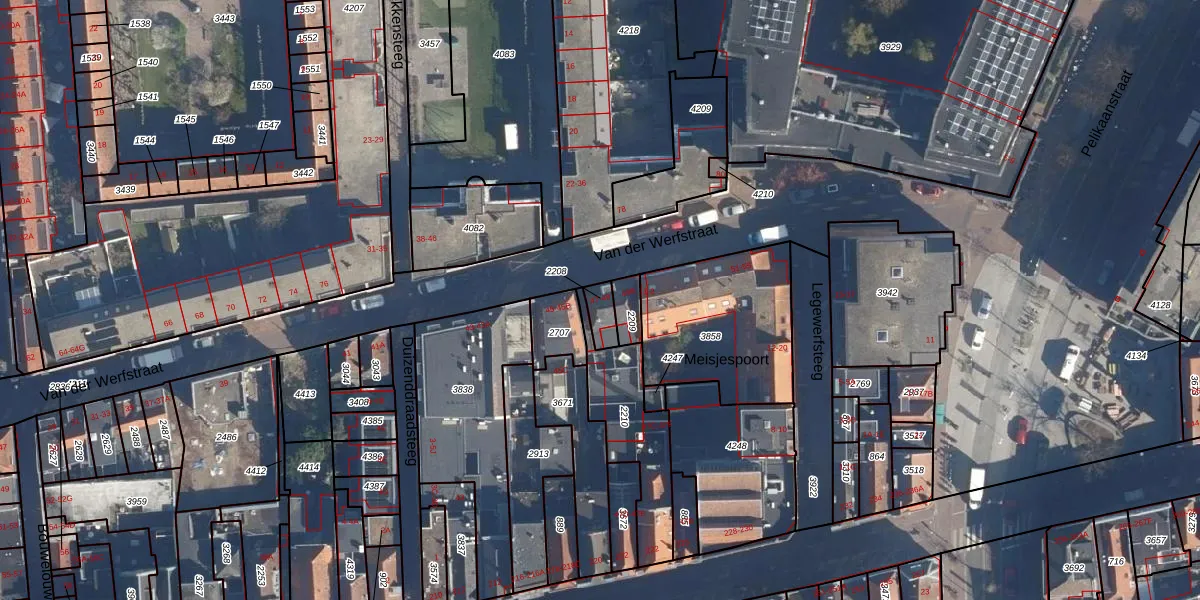Click parcel number 2486

point(227,437)
